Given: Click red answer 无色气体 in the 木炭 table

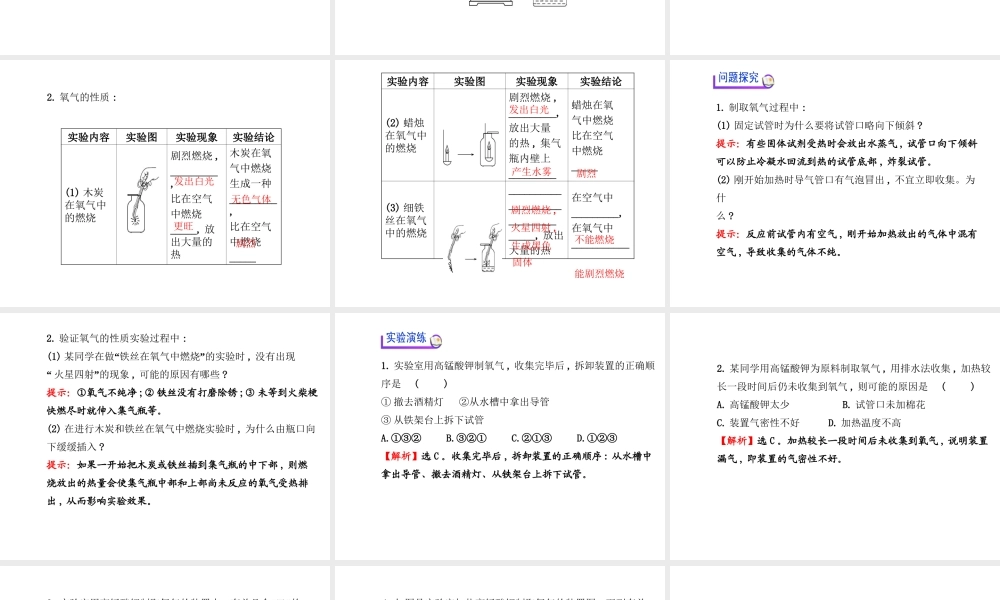Looking at the screenshot, I should (251, 199).
